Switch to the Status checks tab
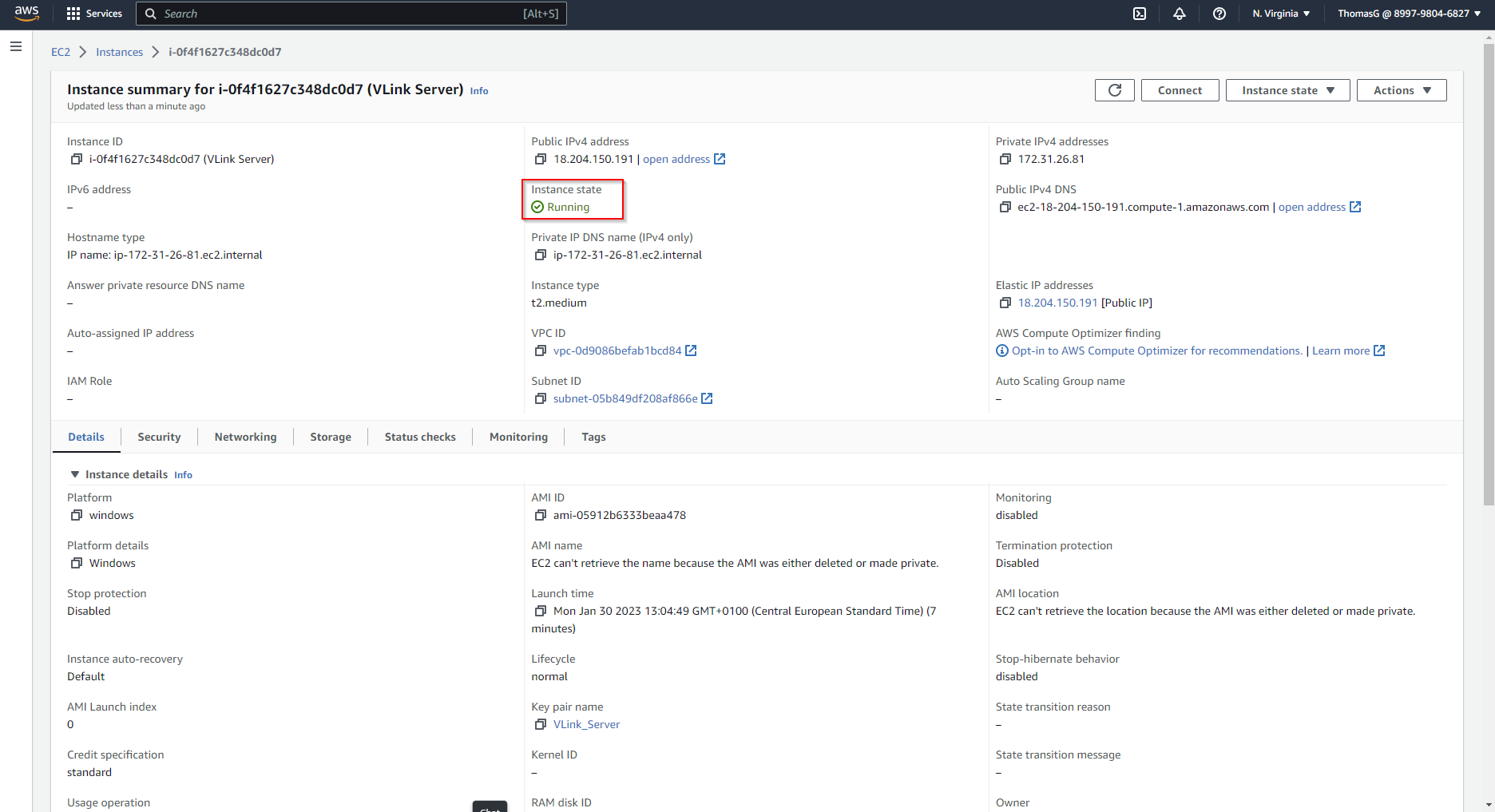This screenshot has height=812, width=1495. point(420,437)
